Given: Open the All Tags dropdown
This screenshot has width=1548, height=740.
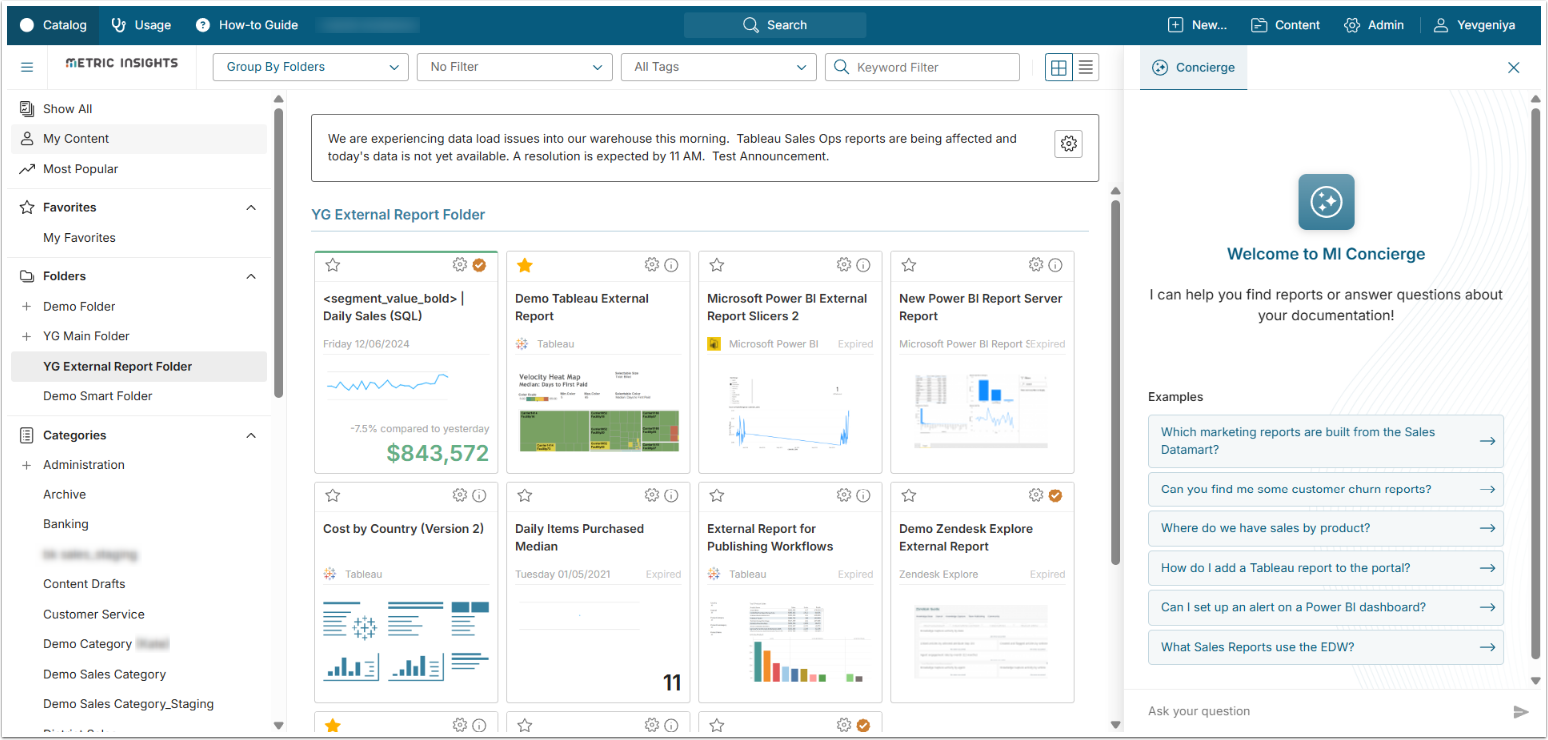Looking at the screenshot, I should click(719, 67).
